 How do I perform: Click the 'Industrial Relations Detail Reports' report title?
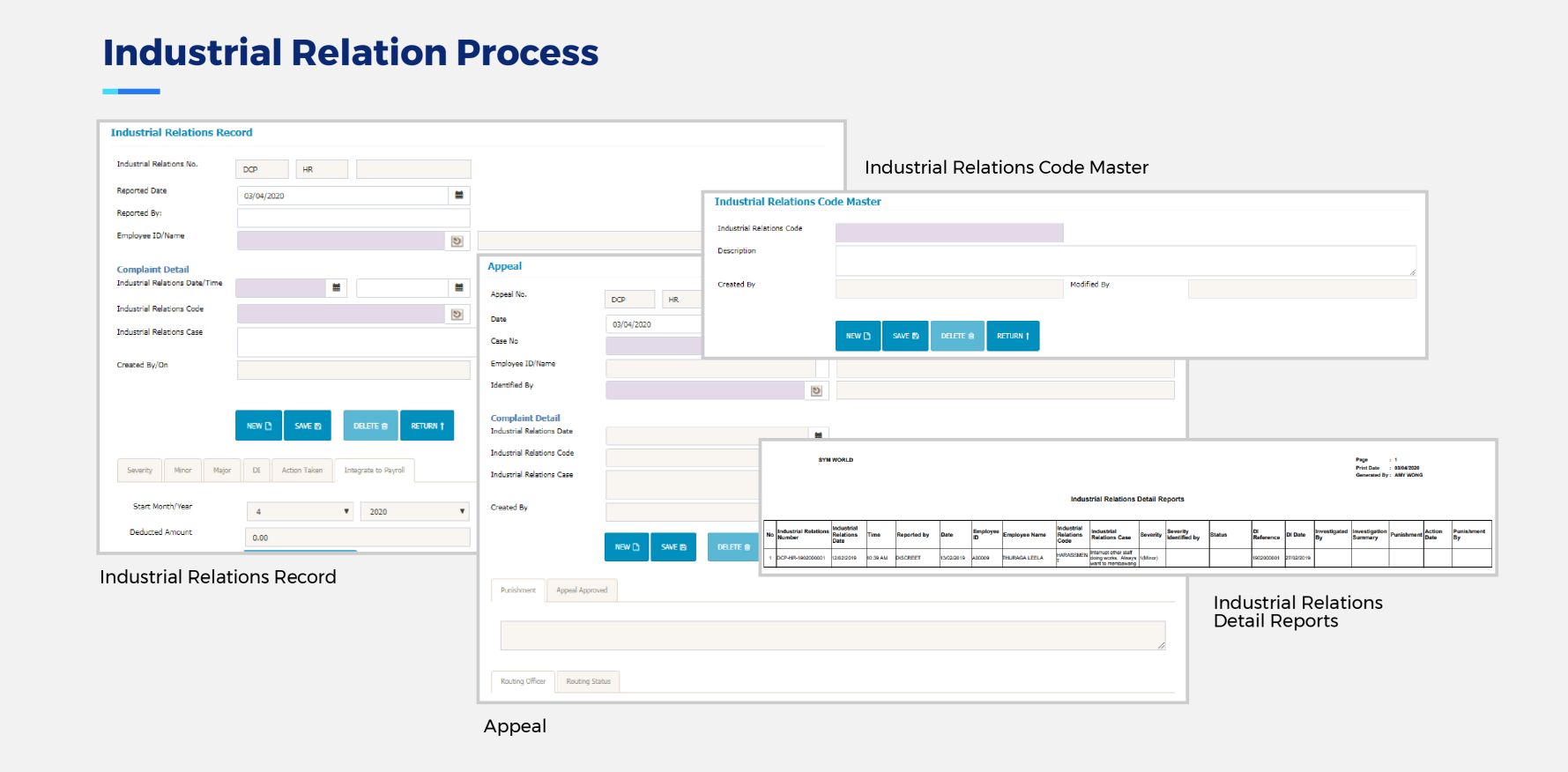pos(1127,499)
